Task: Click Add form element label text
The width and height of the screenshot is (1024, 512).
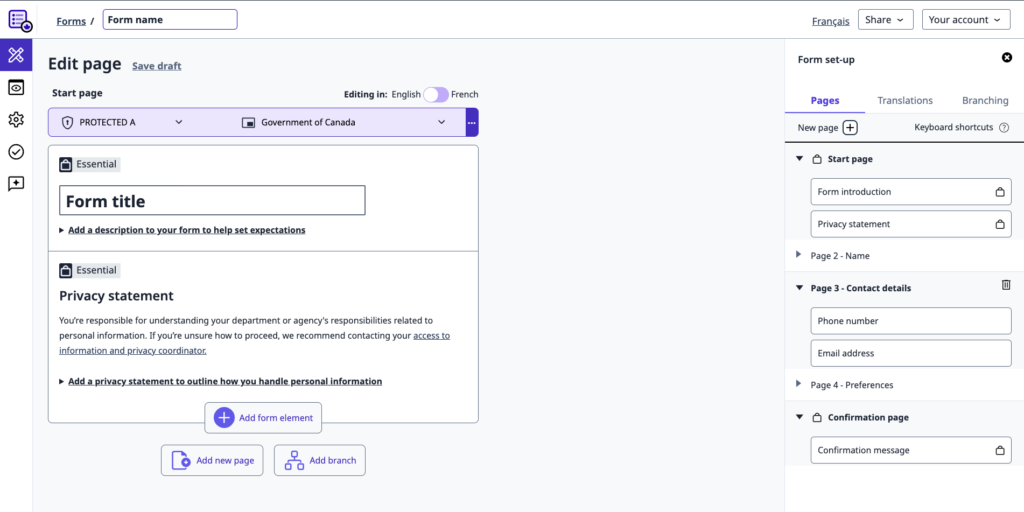Action: pos(276,418)
